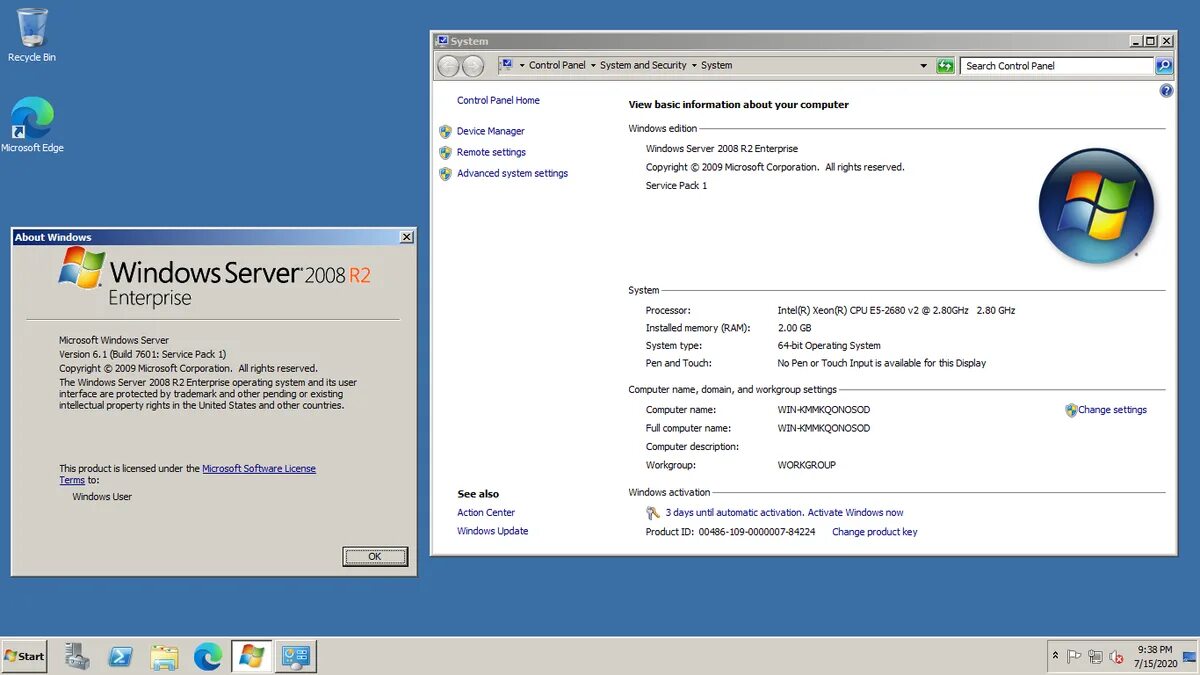Click the address bar computer icon

click(x=506, y=65)
